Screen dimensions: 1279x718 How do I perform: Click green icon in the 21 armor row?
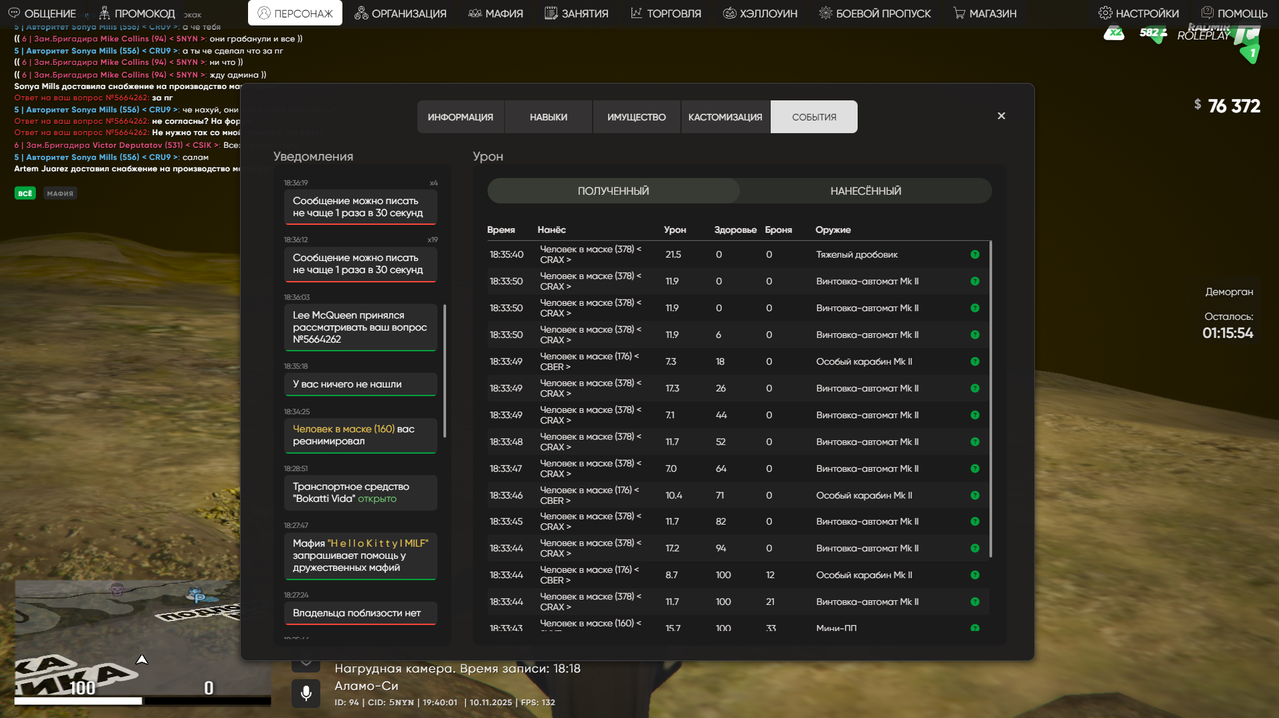[x=975, y=602]
